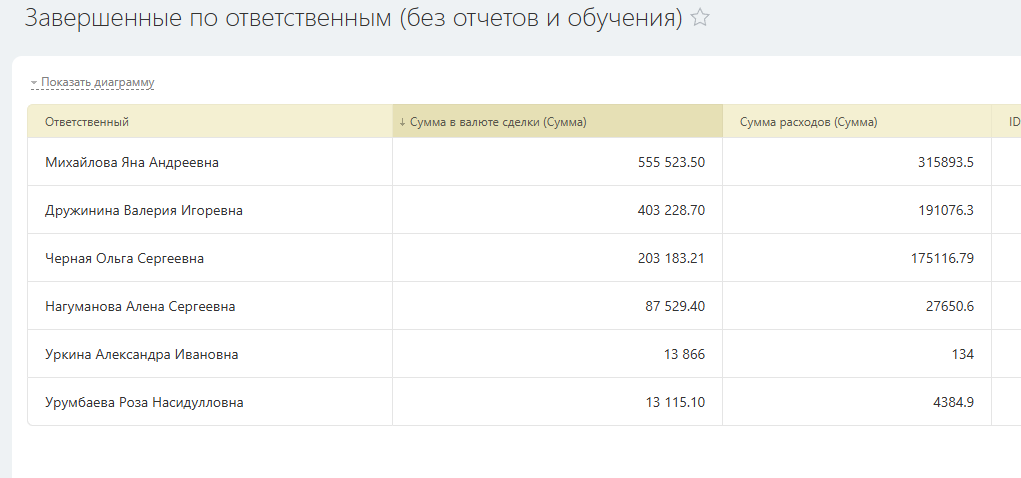Open Нагуманова Алена Сергеевна entry
This screenshot has height=478, width=1021.
[140, 306]
